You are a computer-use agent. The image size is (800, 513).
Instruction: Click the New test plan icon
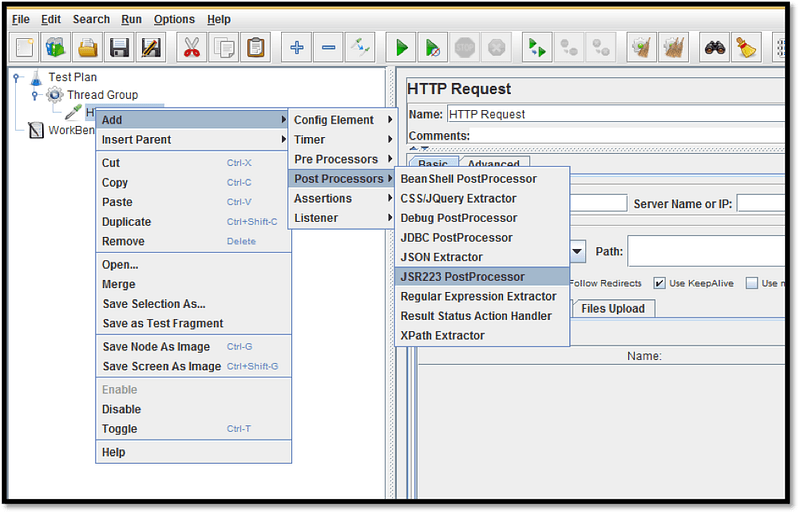pos(25,46)
